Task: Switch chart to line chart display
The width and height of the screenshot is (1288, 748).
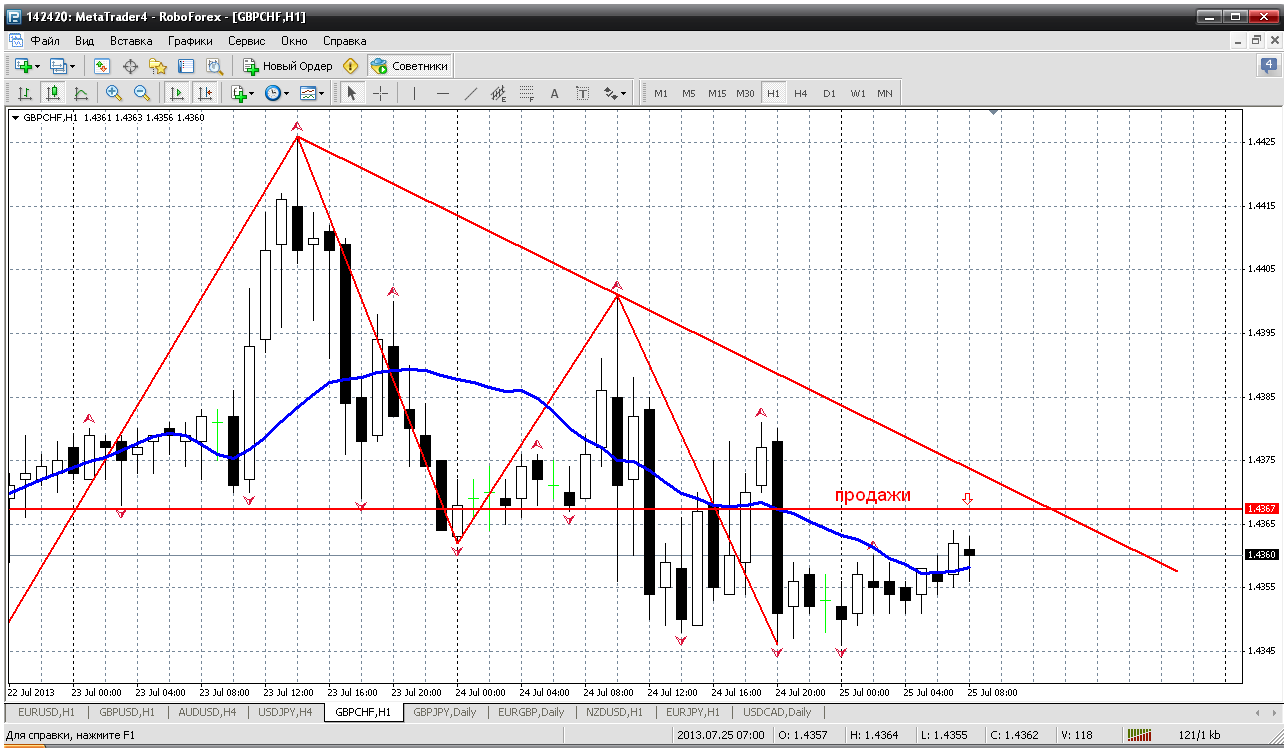Action: (x=81, y=93)
